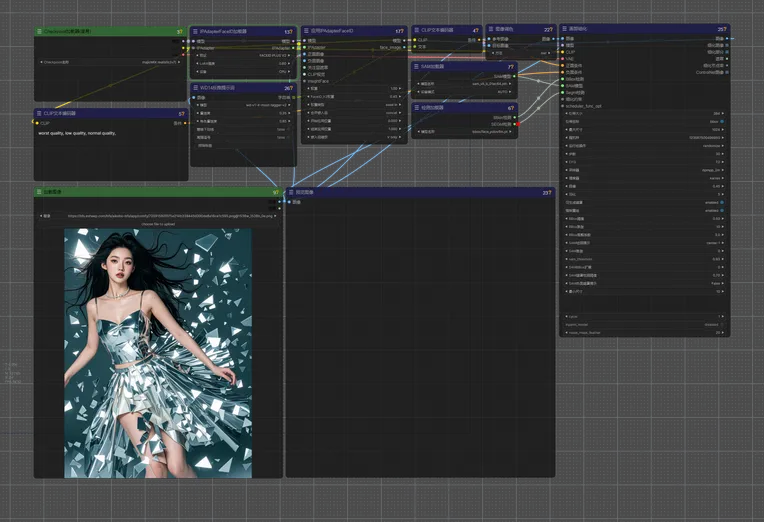Image resolution: width=764 pixels, height=522 pixels.
Task: Open the dpmpp_2m sampler dropdown
Action: click(644, 170)
